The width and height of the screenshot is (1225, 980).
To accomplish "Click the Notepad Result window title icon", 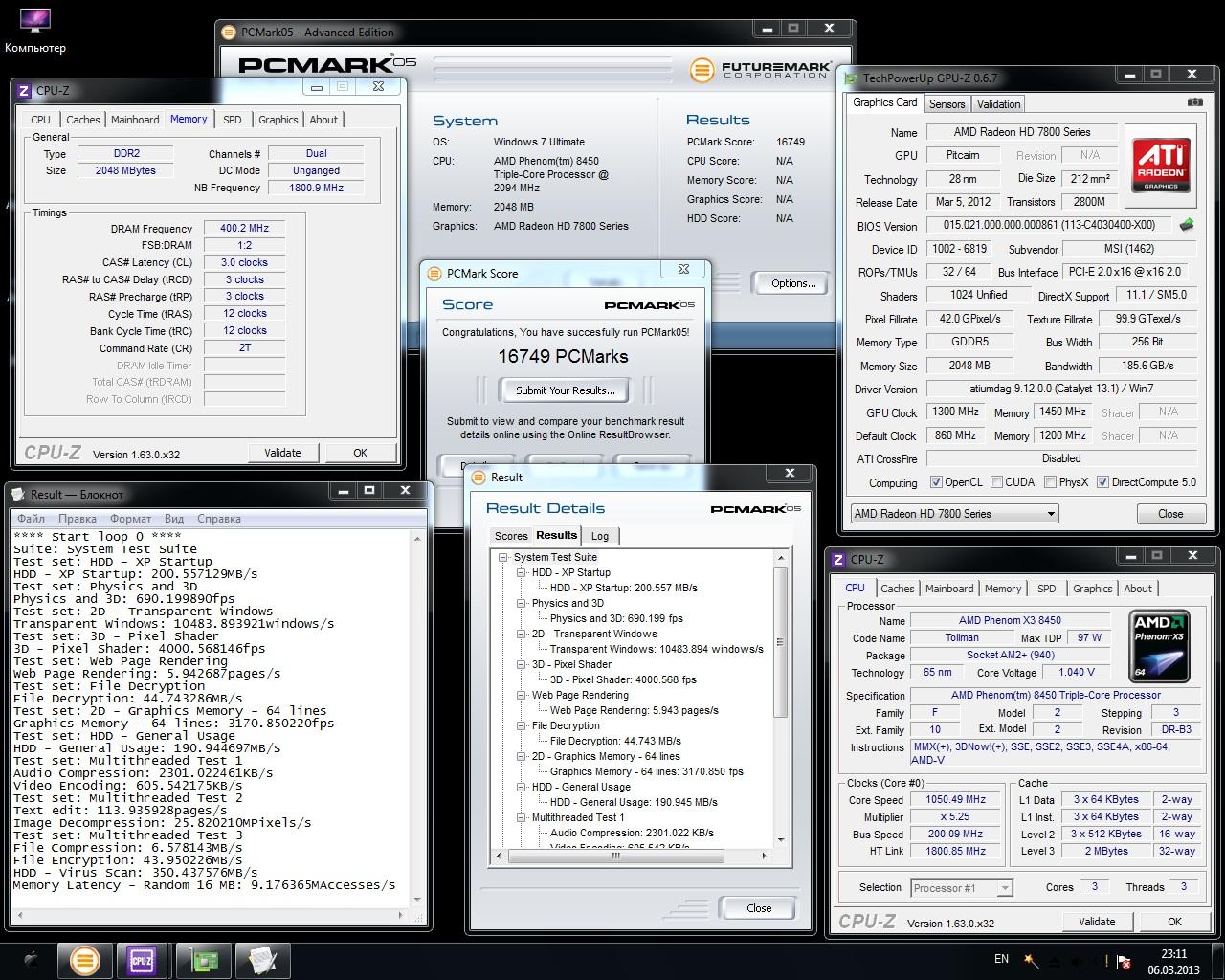I will (x=18, y=494).
